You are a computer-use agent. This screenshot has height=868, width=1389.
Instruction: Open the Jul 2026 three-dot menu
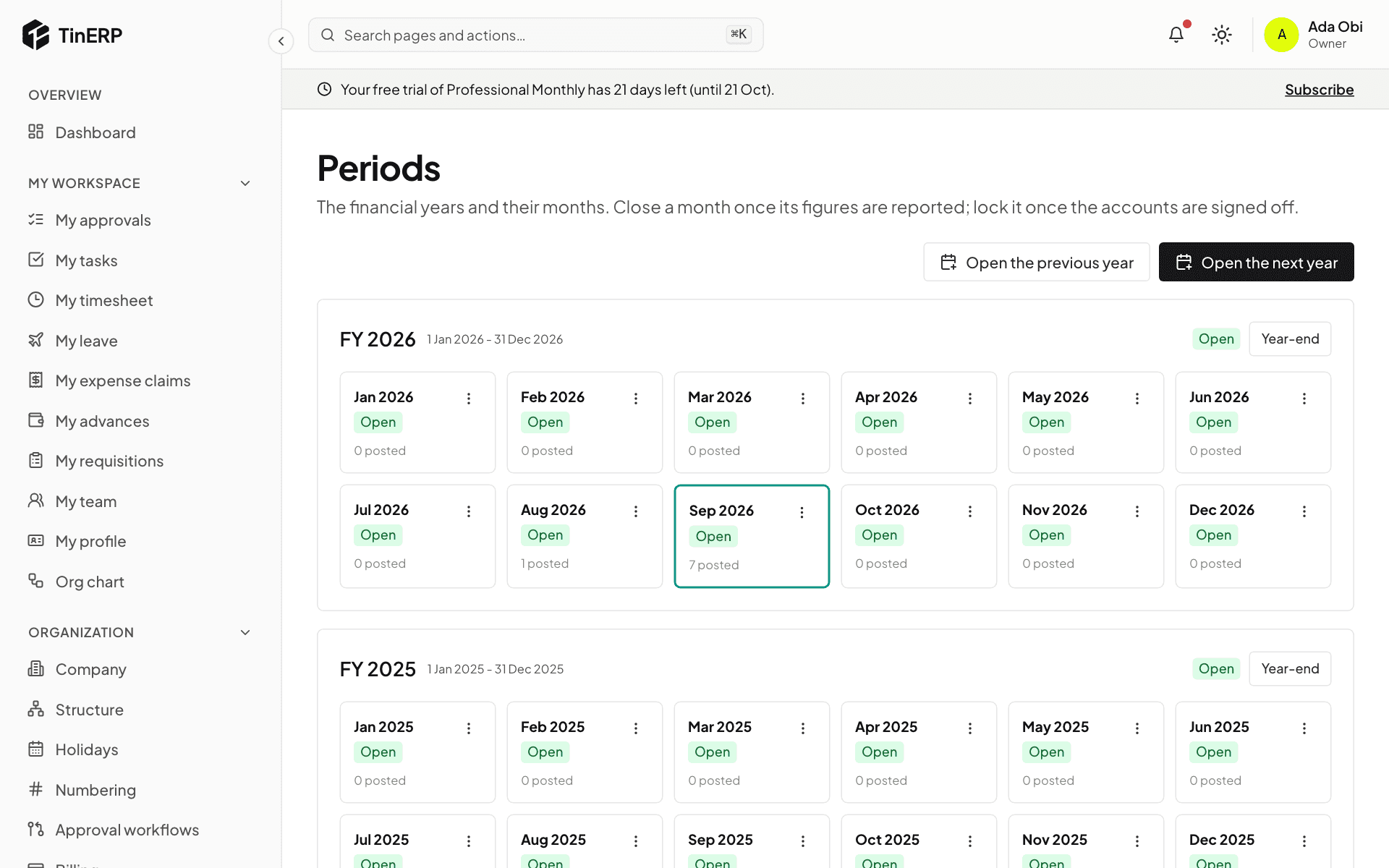pyautogui.click(x=469, y=511)
